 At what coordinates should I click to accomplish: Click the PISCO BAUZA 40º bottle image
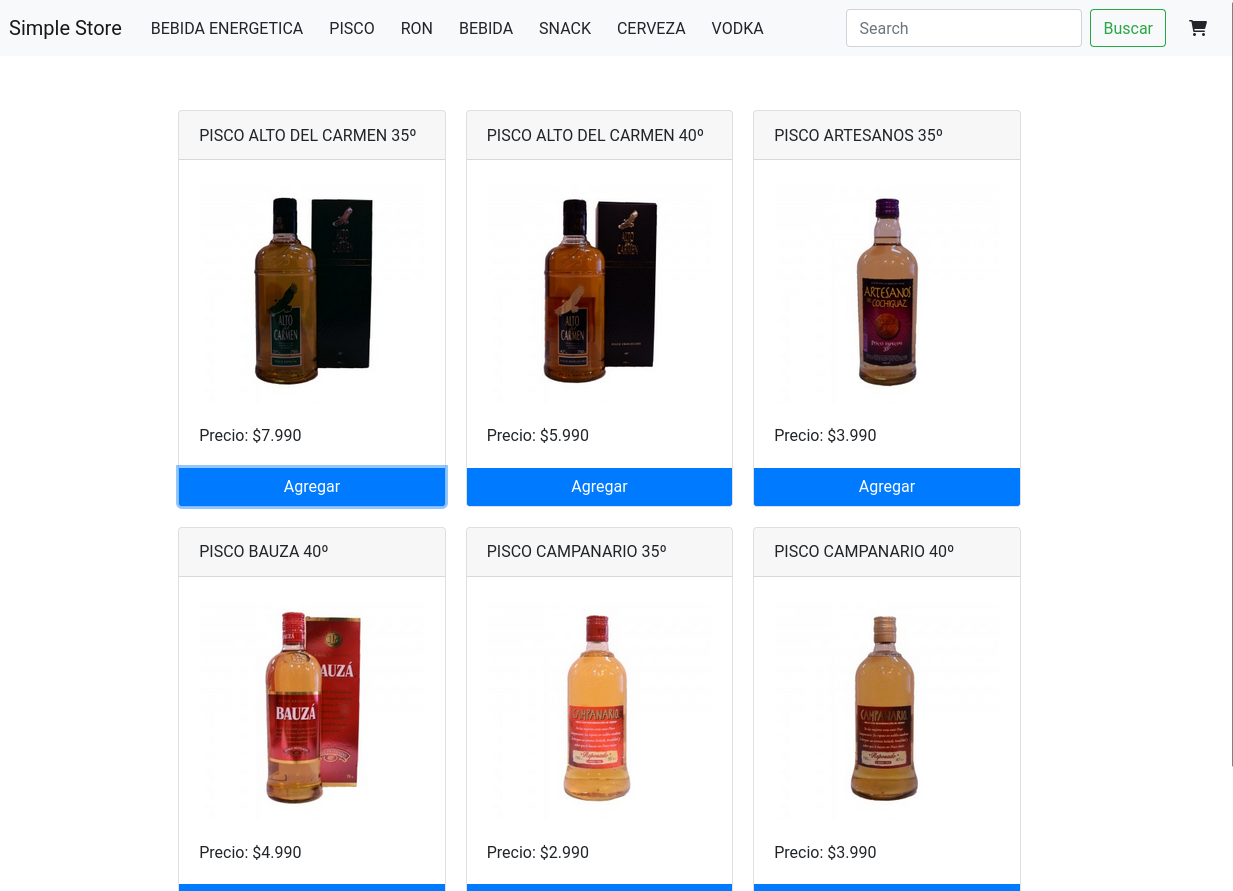click(x=311, y=706)
